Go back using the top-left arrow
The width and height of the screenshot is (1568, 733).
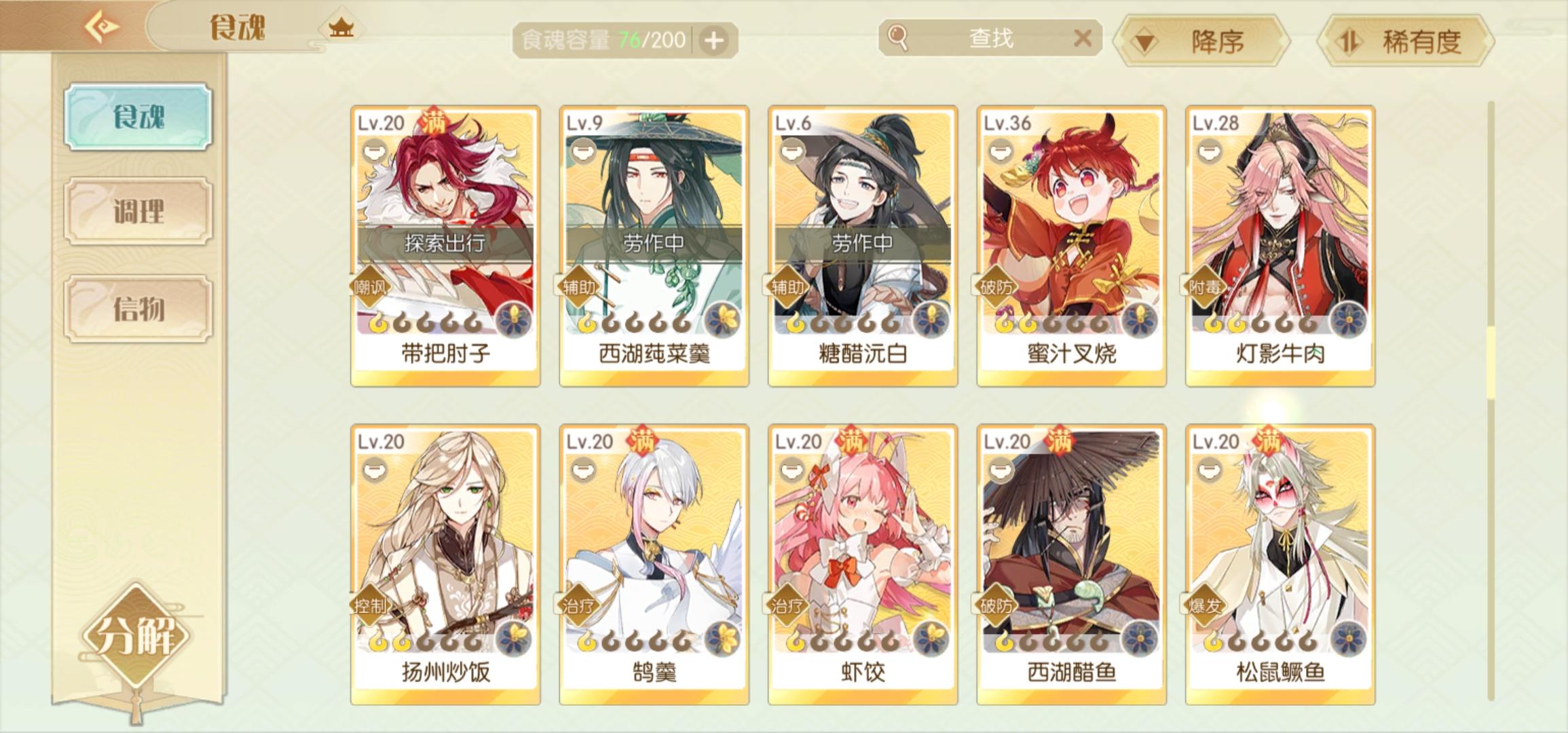(x=102, y=27)
